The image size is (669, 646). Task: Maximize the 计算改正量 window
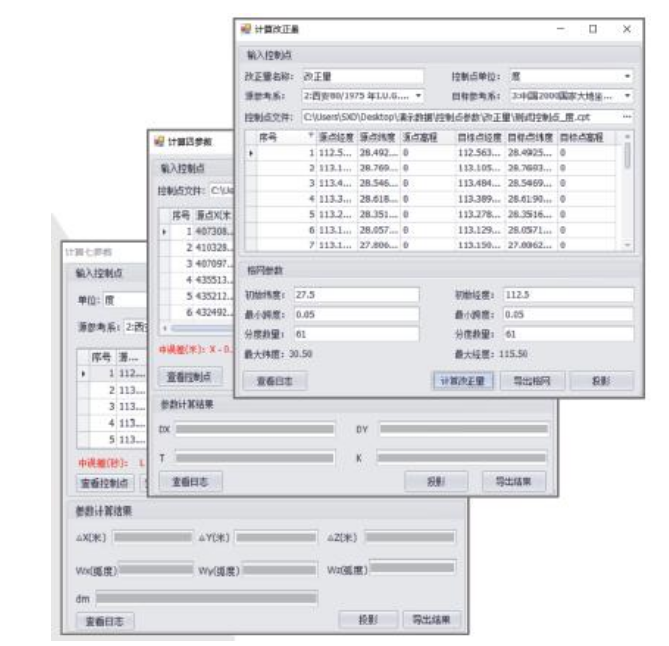click(x=593, y=31)
